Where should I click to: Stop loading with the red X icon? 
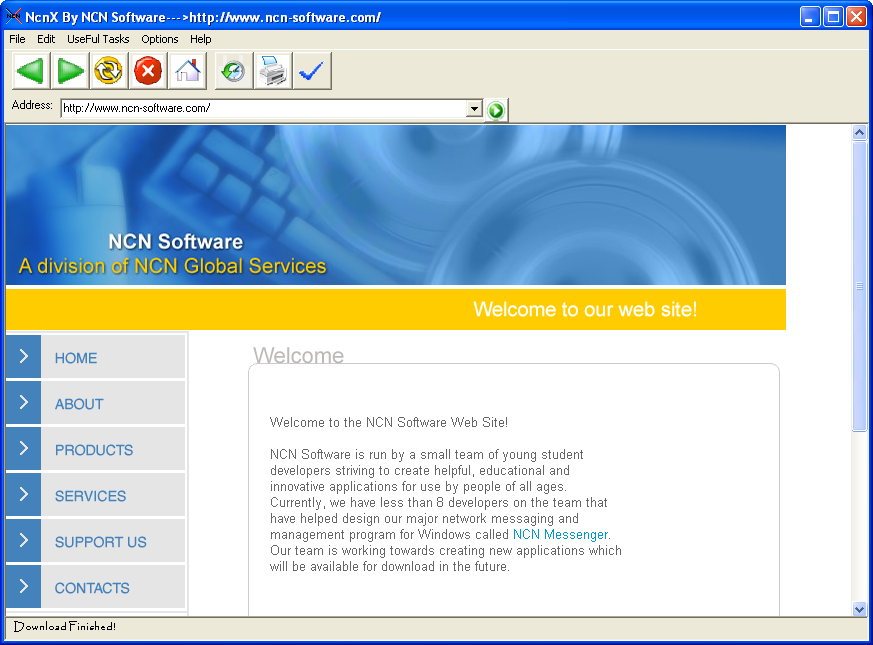148,71
